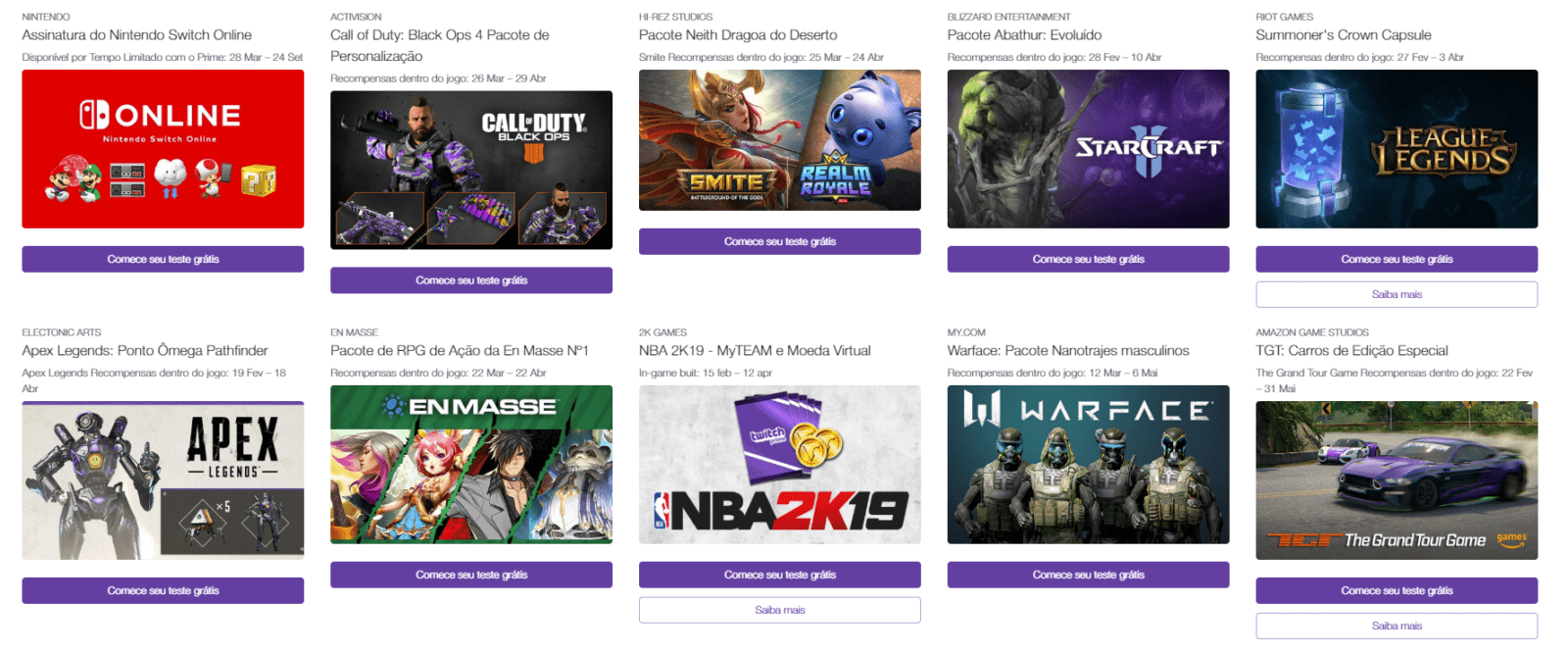Open the NBA 2K19 MyTEAM image
1568x655 pixels.
pyautogui.click(x=780, y=465)
